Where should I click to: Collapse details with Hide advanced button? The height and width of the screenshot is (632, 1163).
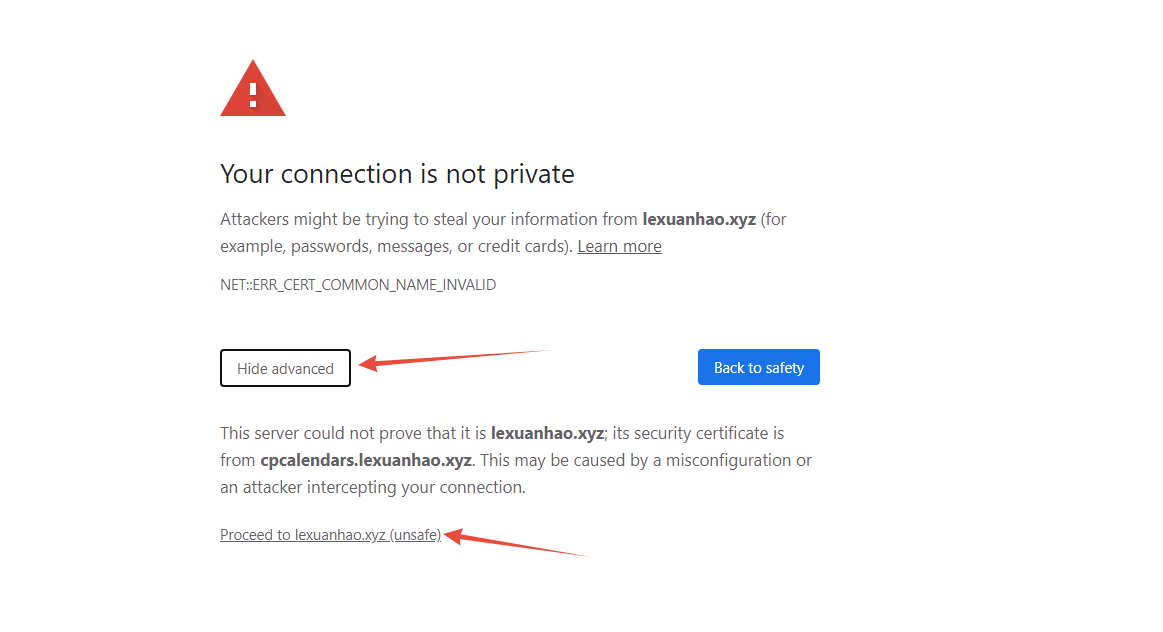pyautogui.click(x=285, y=368)
